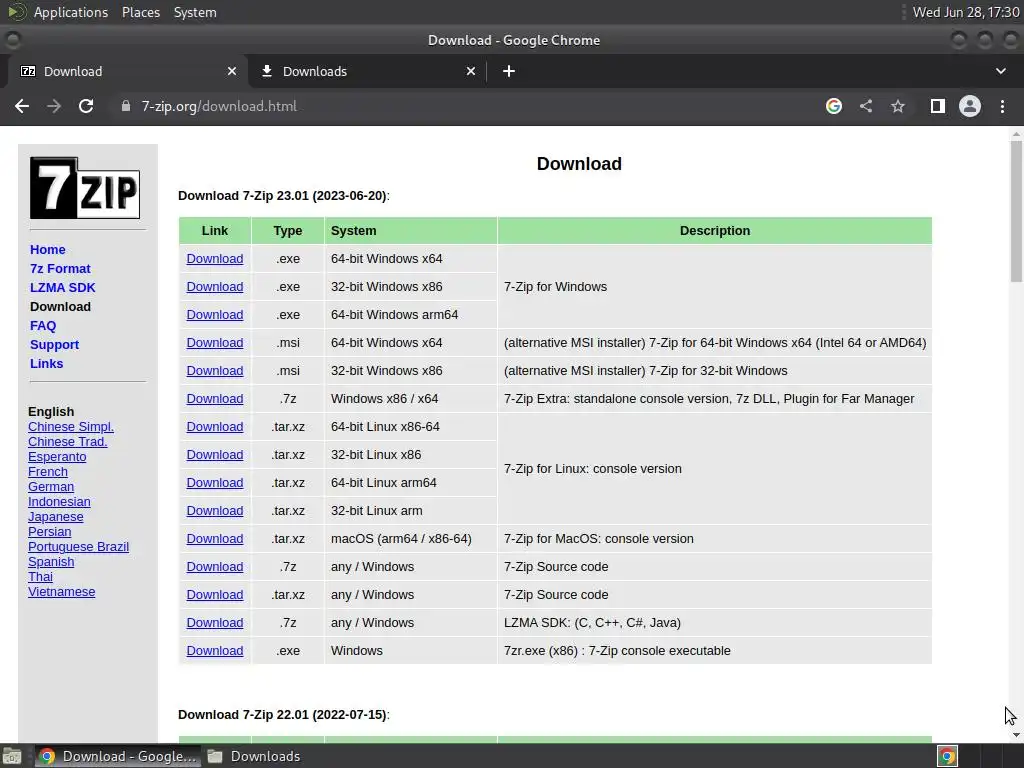Click the Chrome tray icon in bottom panel
This screenshot has width=1024, height=768.
point(948,756)
